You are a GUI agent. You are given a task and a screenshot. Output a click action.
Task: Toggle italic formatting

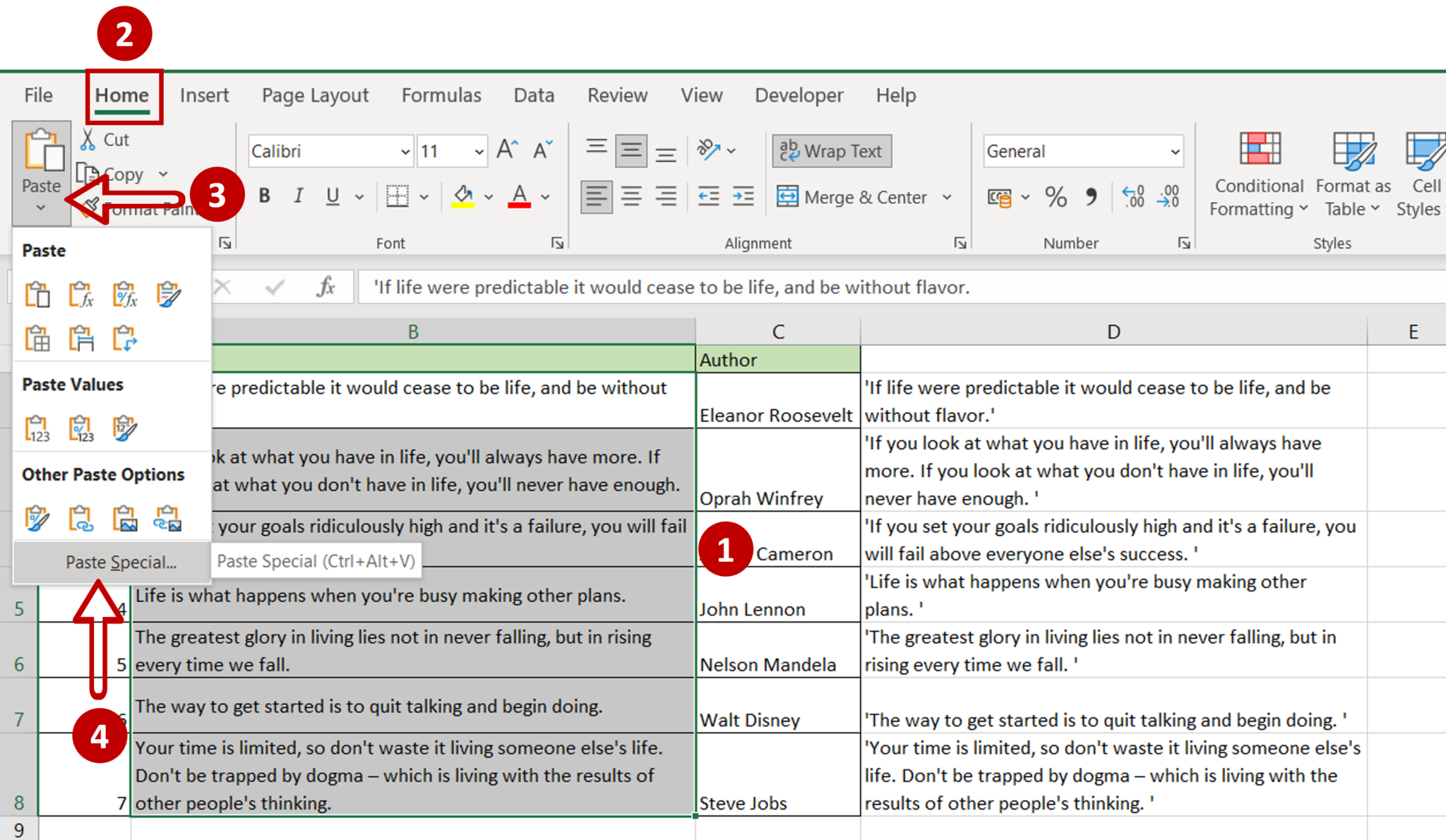(297, 196)
